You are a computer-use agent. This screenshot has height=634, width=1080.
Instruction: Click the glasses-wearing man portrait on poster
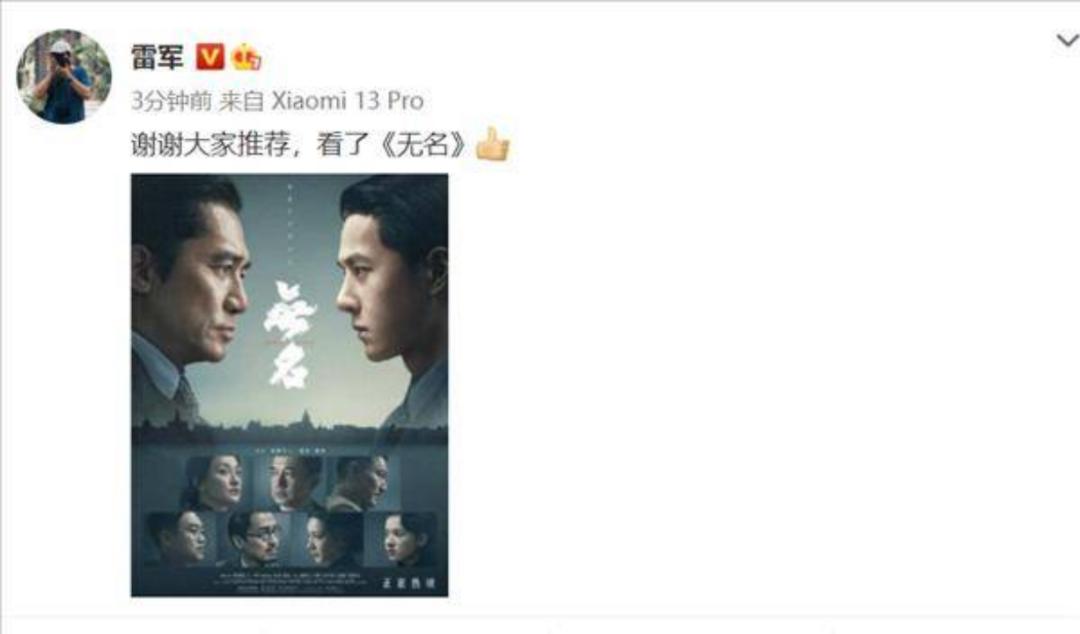256,538
